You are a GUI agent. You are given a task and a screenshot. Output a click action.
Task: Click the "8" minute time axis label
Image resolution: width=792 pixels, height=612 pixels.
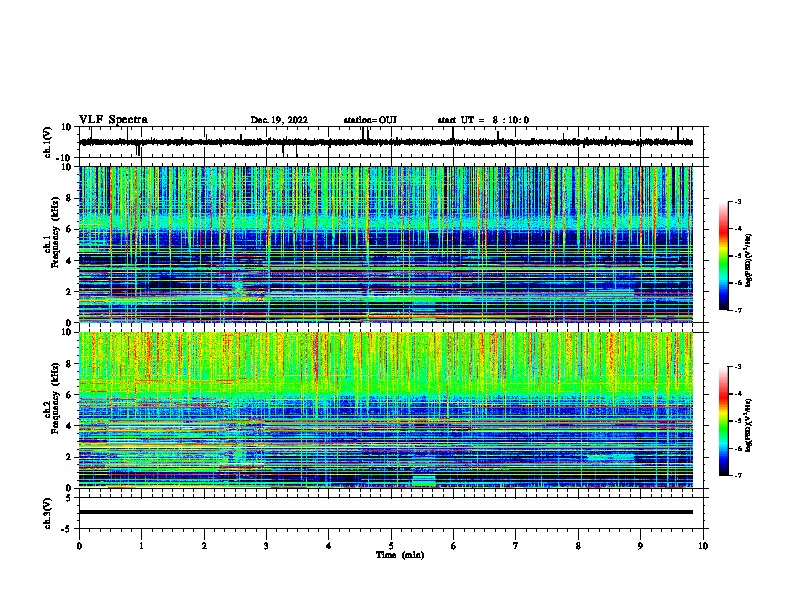[578, 546]
